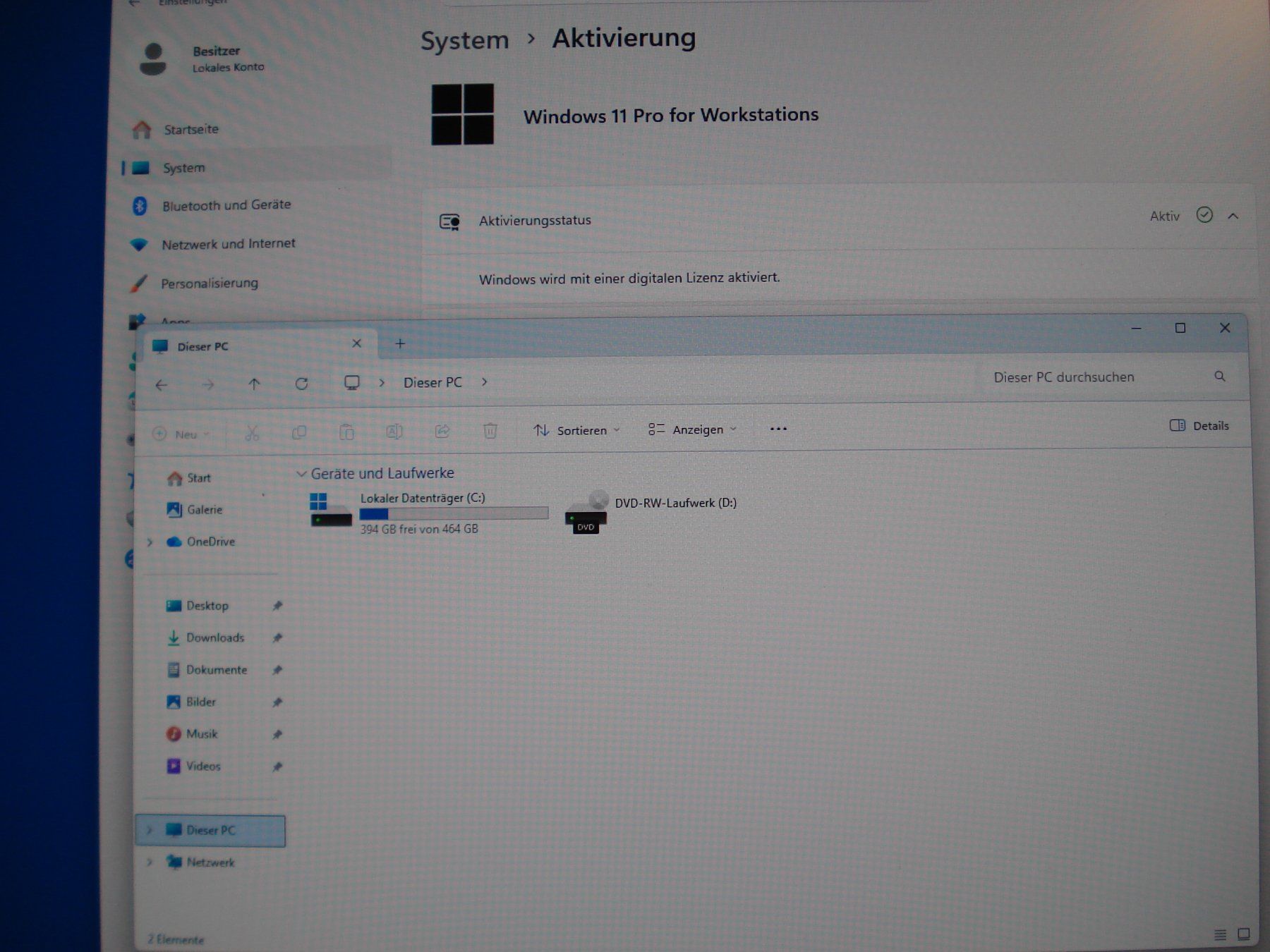Image resolution: width=1270 pixels, height=952 pixels.
Task: Refresh the Dieser PC view
Action: [301, 384]
